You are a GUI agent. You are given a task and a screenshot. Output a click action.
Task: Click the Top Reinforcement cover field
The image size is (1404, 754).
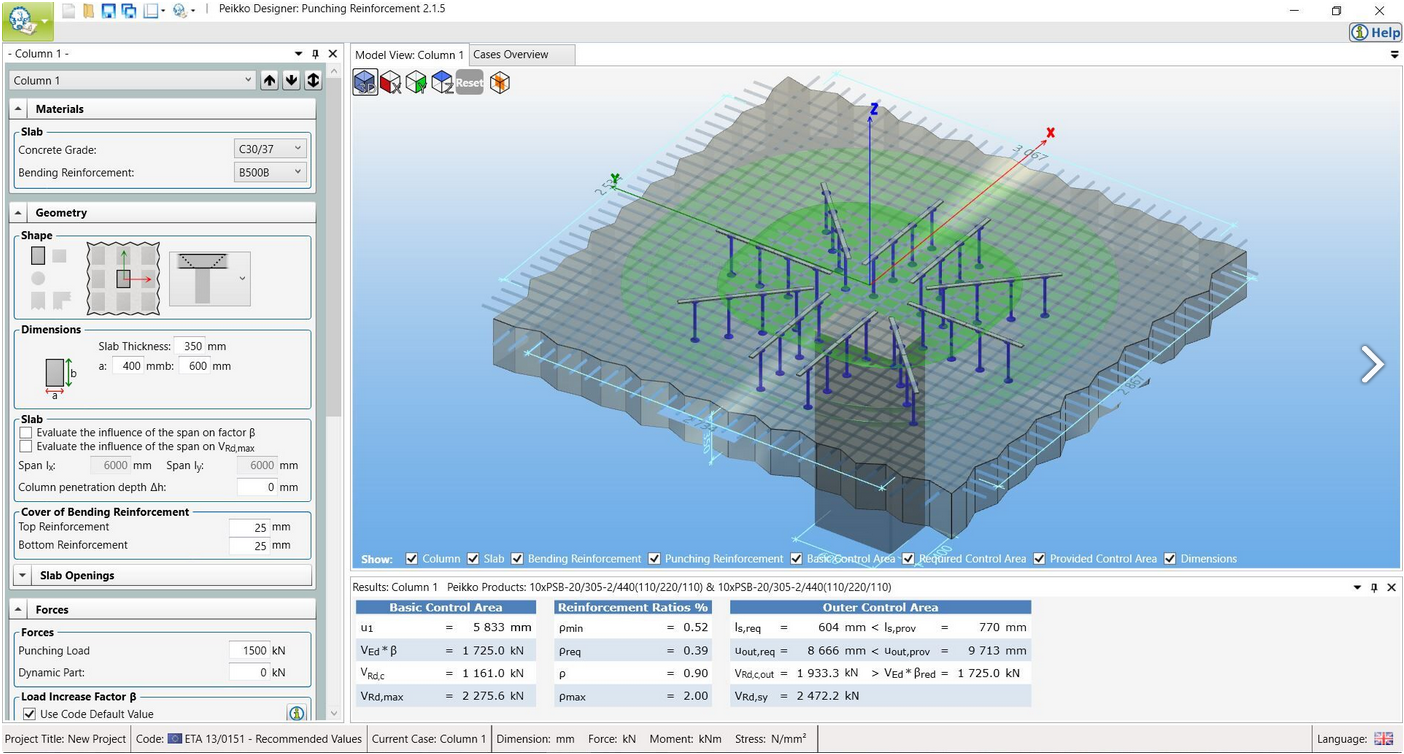(x=249, y=527)
